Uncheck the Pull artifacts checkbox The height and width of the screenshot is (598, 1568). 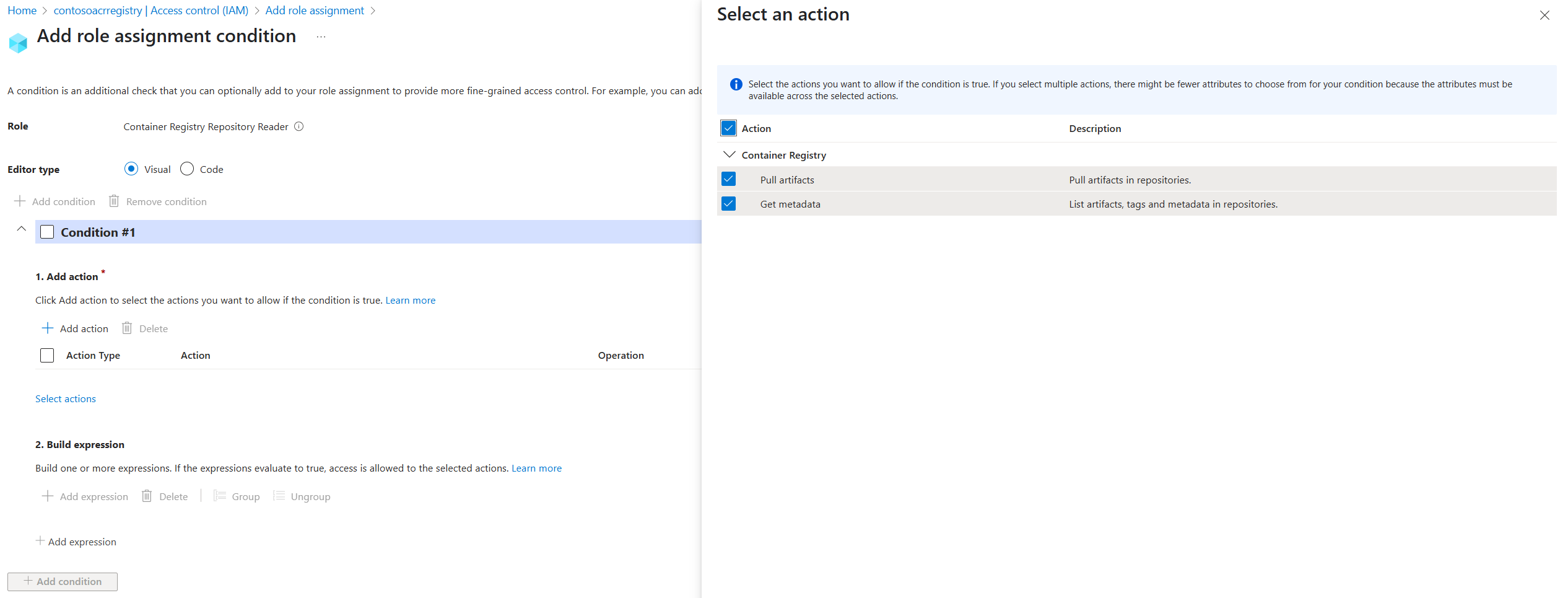729,179
